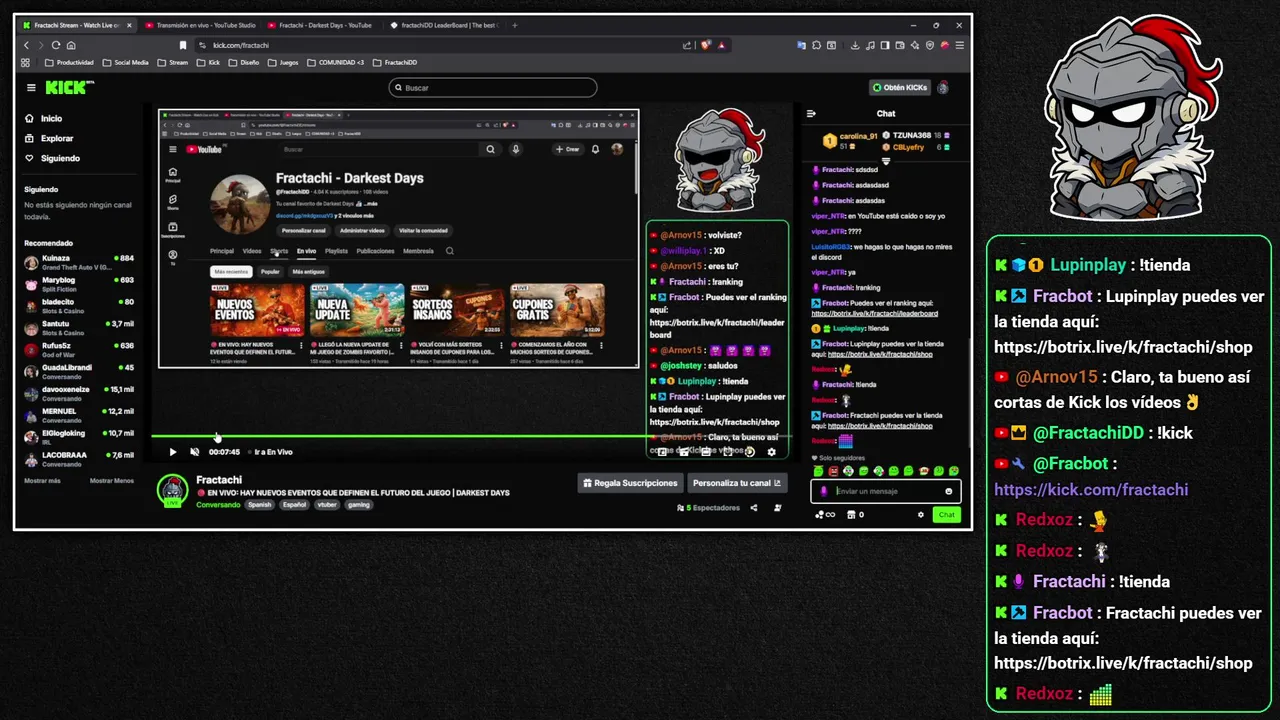The image size is (1280, 720).
Task: Open browser downloads icon
Action: point(855,45)
